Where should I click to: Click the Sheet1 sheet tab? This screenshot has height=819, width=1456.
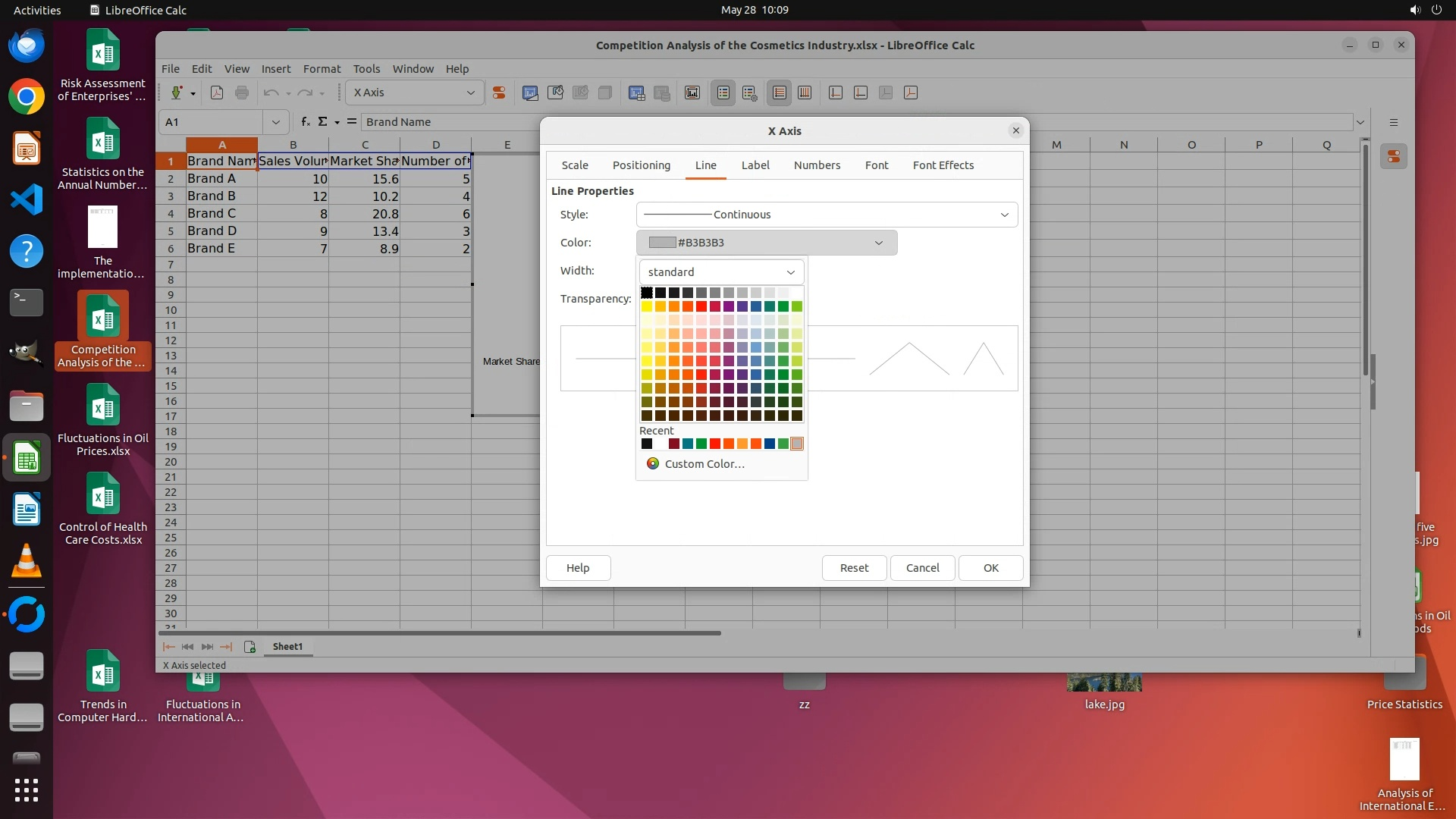point(287,647)
